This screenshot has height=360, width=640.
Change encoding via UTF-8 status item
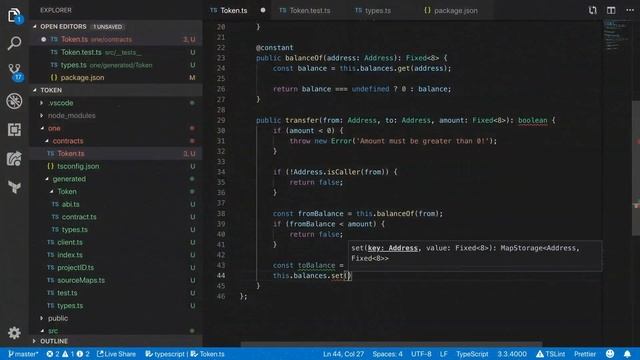421,354
